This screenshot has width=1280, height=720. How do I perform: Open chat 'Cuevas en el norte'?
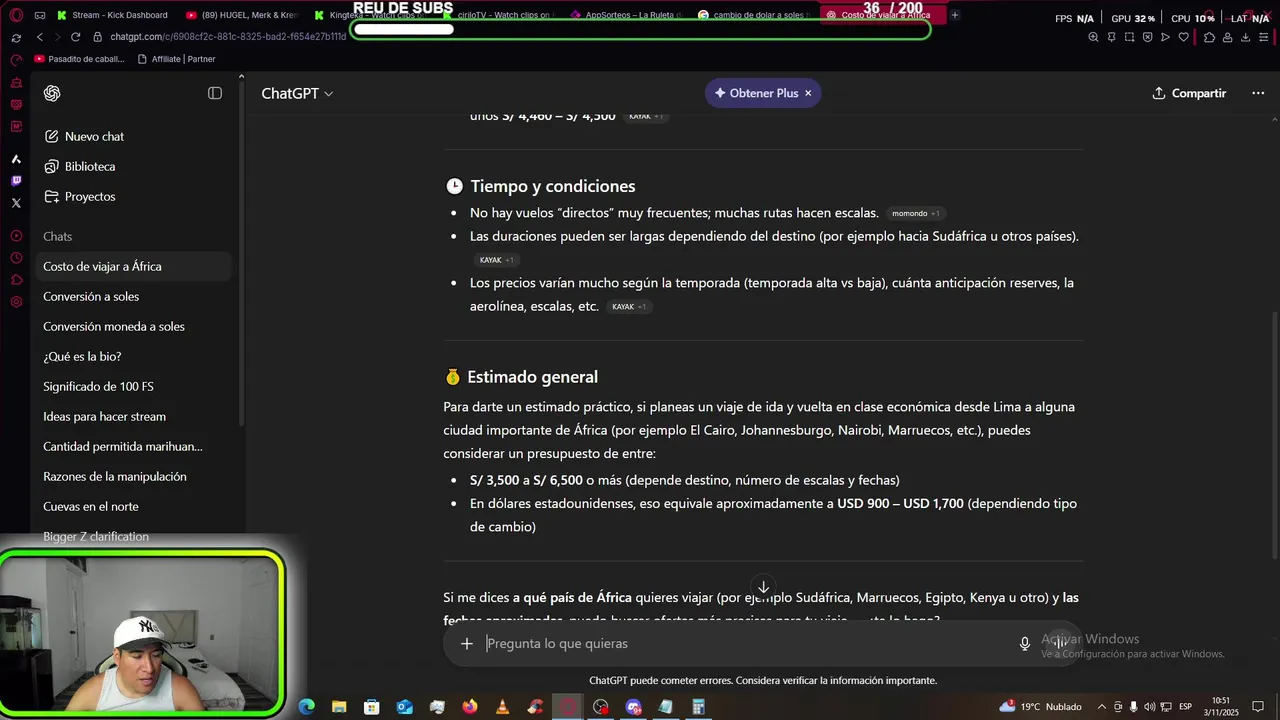(134, 506)
